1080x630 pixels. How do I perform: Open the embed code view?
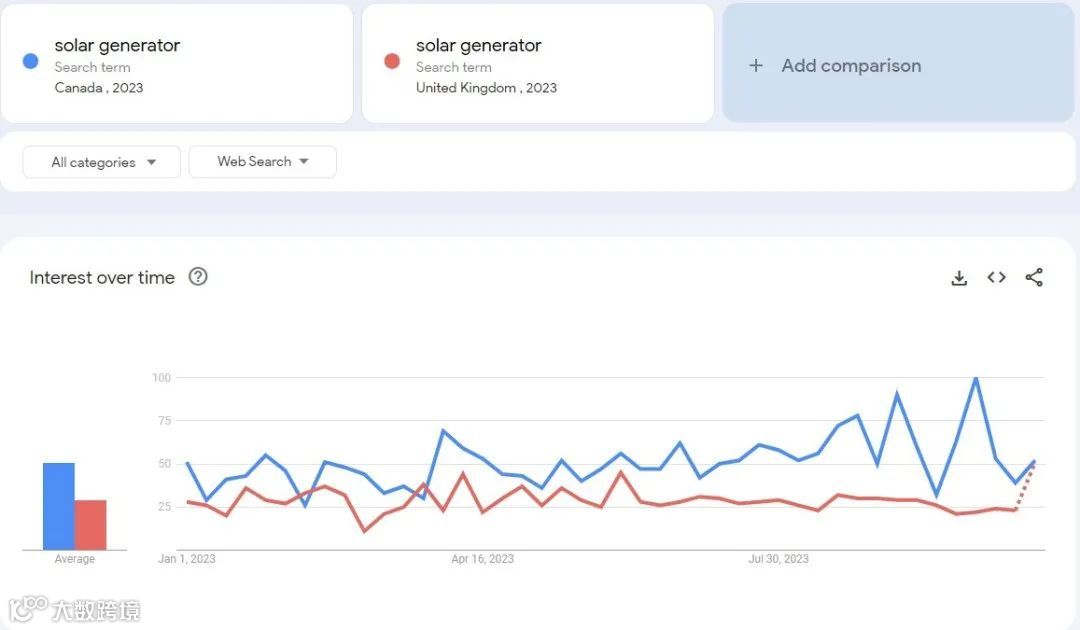pyautogui.click(x=996, y=278)
